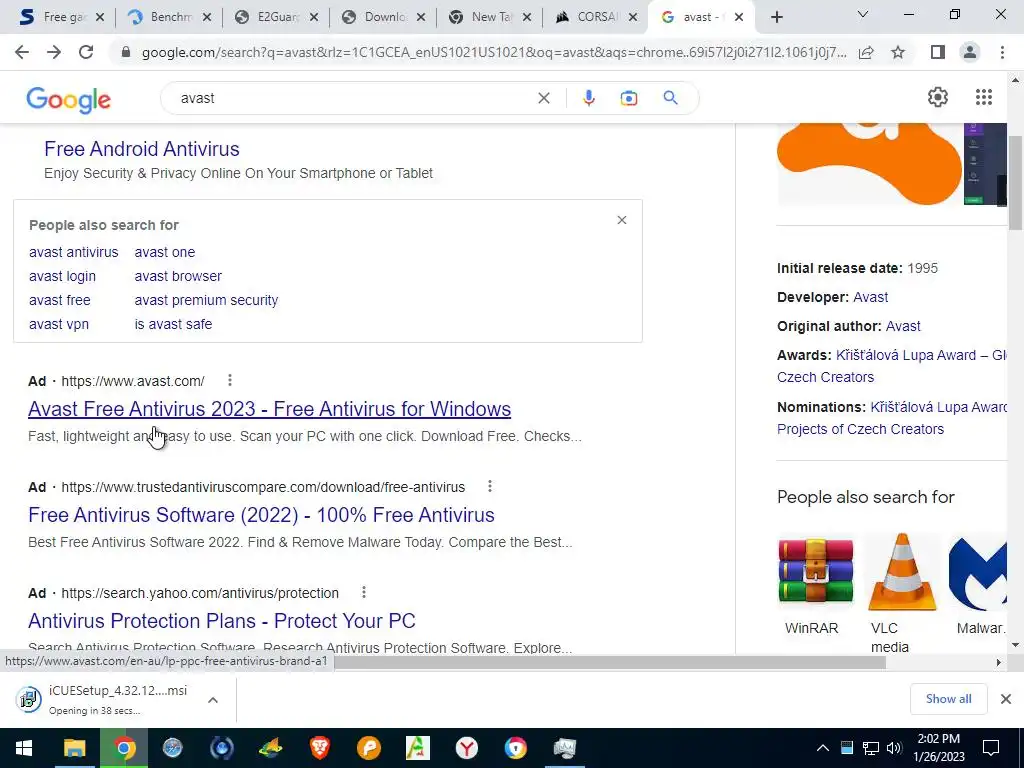The height and width of the screenshot is (768, 1024).
Task: Open the iCUESetup msi download item
Action: [x=104, y=699]
